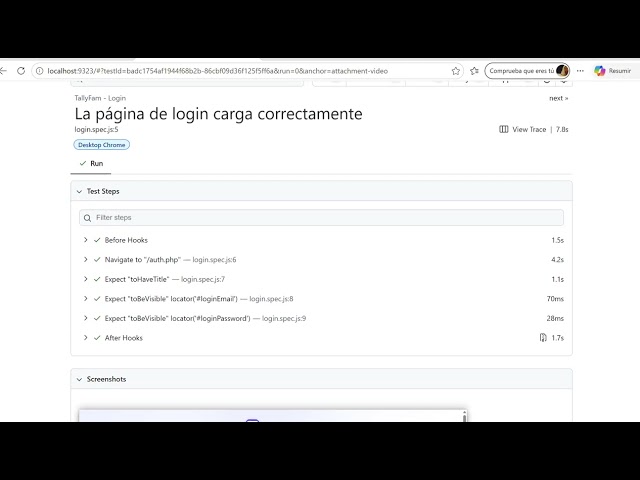
Task: Expand the Navigate to "/auth.php" step
Action: tap(85, 260)
